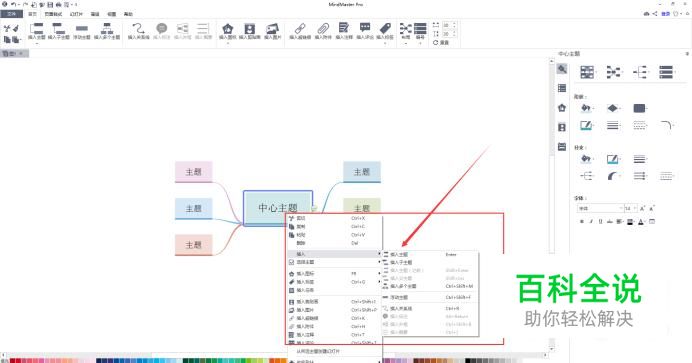This screenshot has height=363, width=692.
Task: Increase font size with A+ button
Action: pos(643,208)
